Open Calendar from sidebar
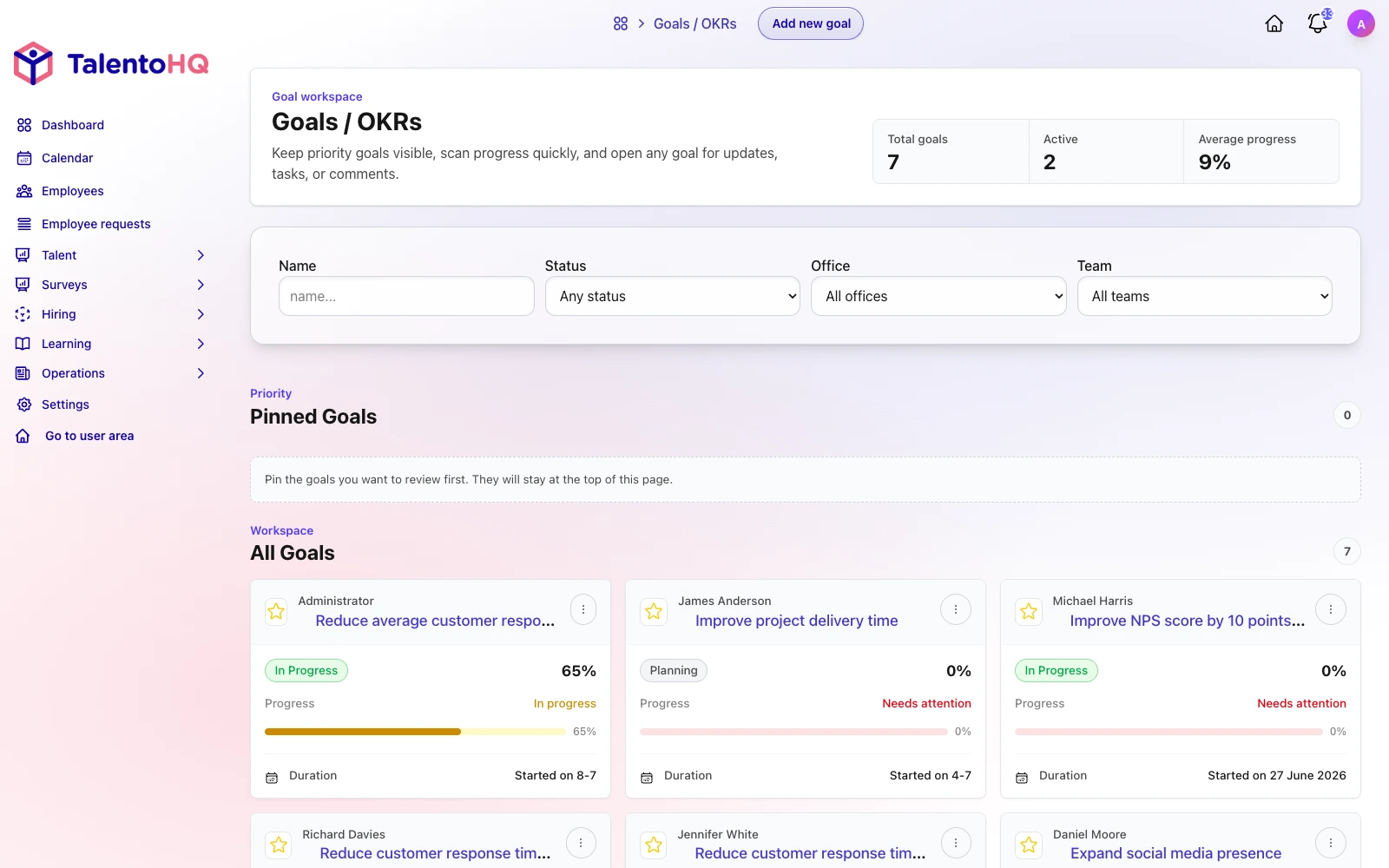 pyautogui.click(x=67, y=158)
